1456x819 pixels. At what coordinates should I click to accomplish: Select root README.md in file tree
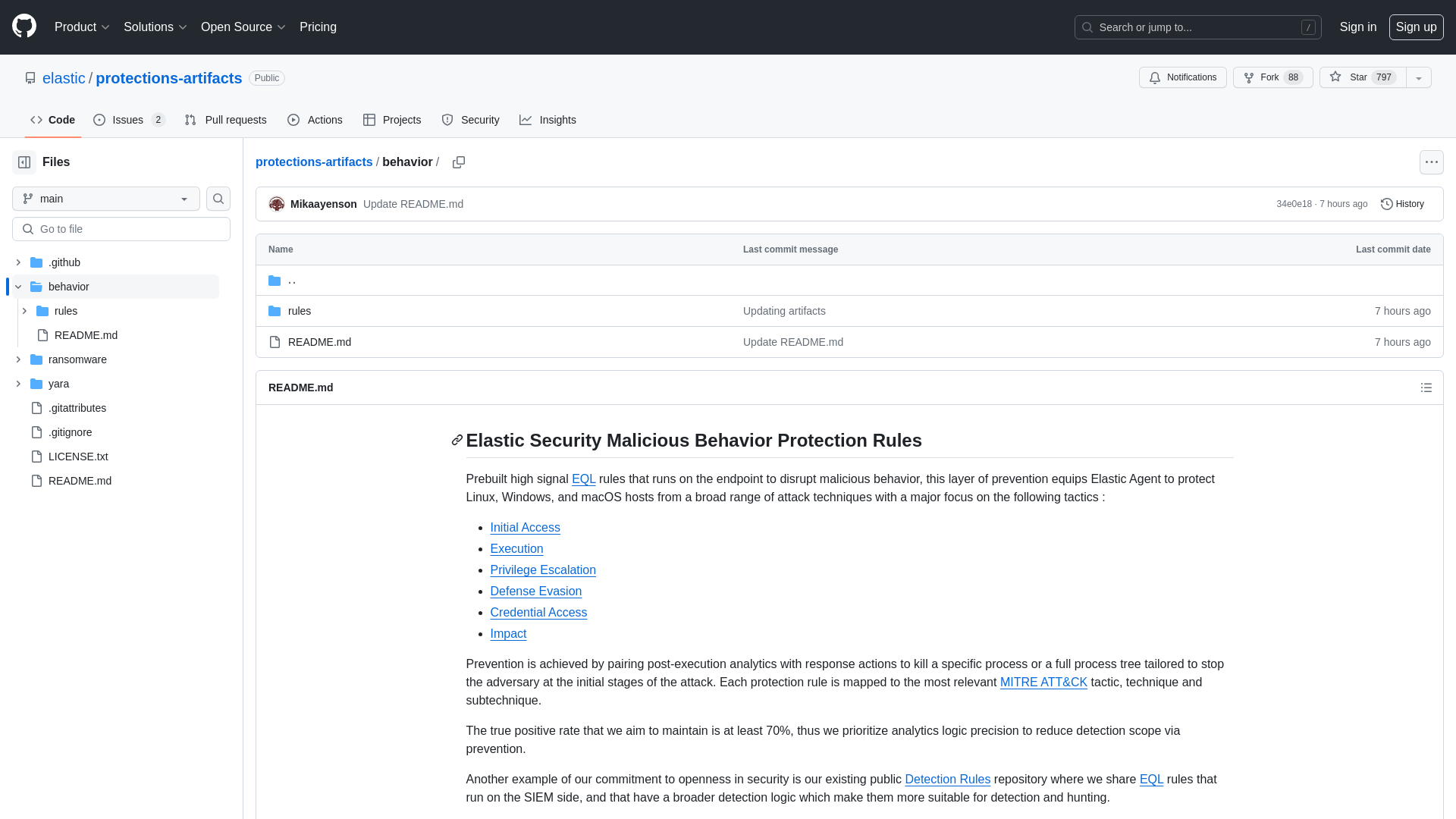(x=80, y=481)
